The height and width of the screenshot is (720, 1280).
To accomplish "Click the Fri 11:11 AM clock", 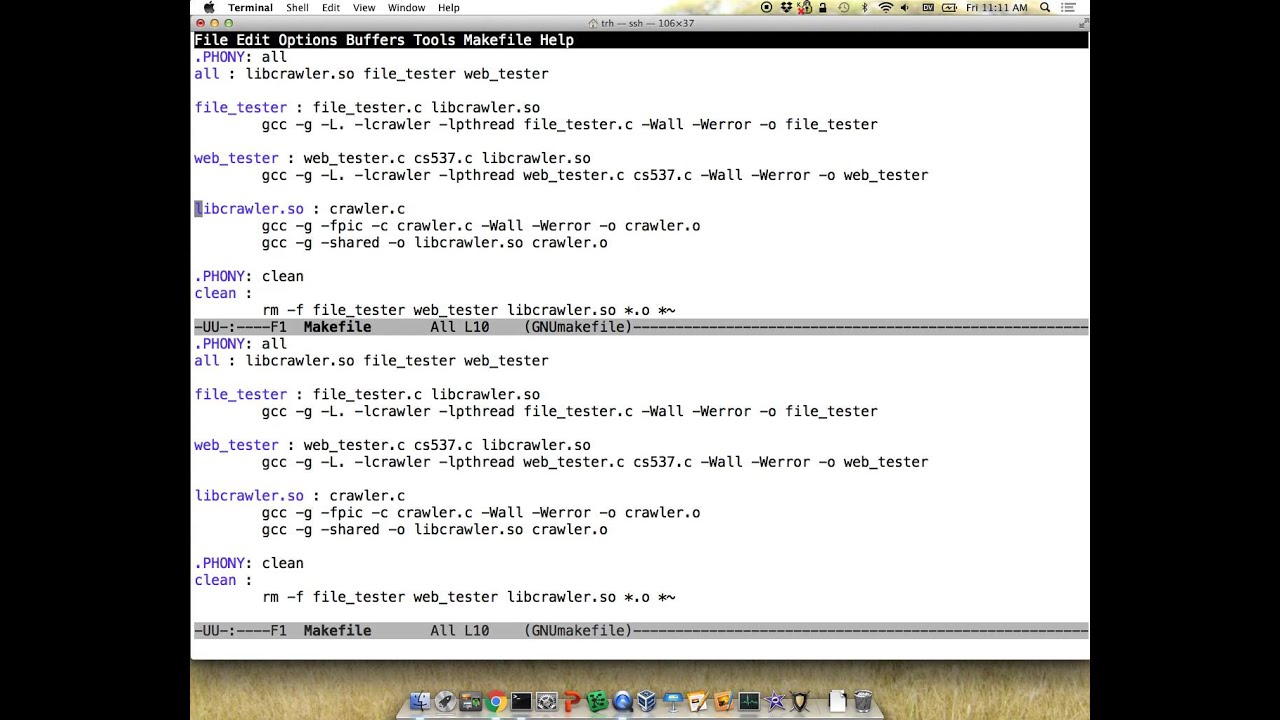I will click(997, 7).
